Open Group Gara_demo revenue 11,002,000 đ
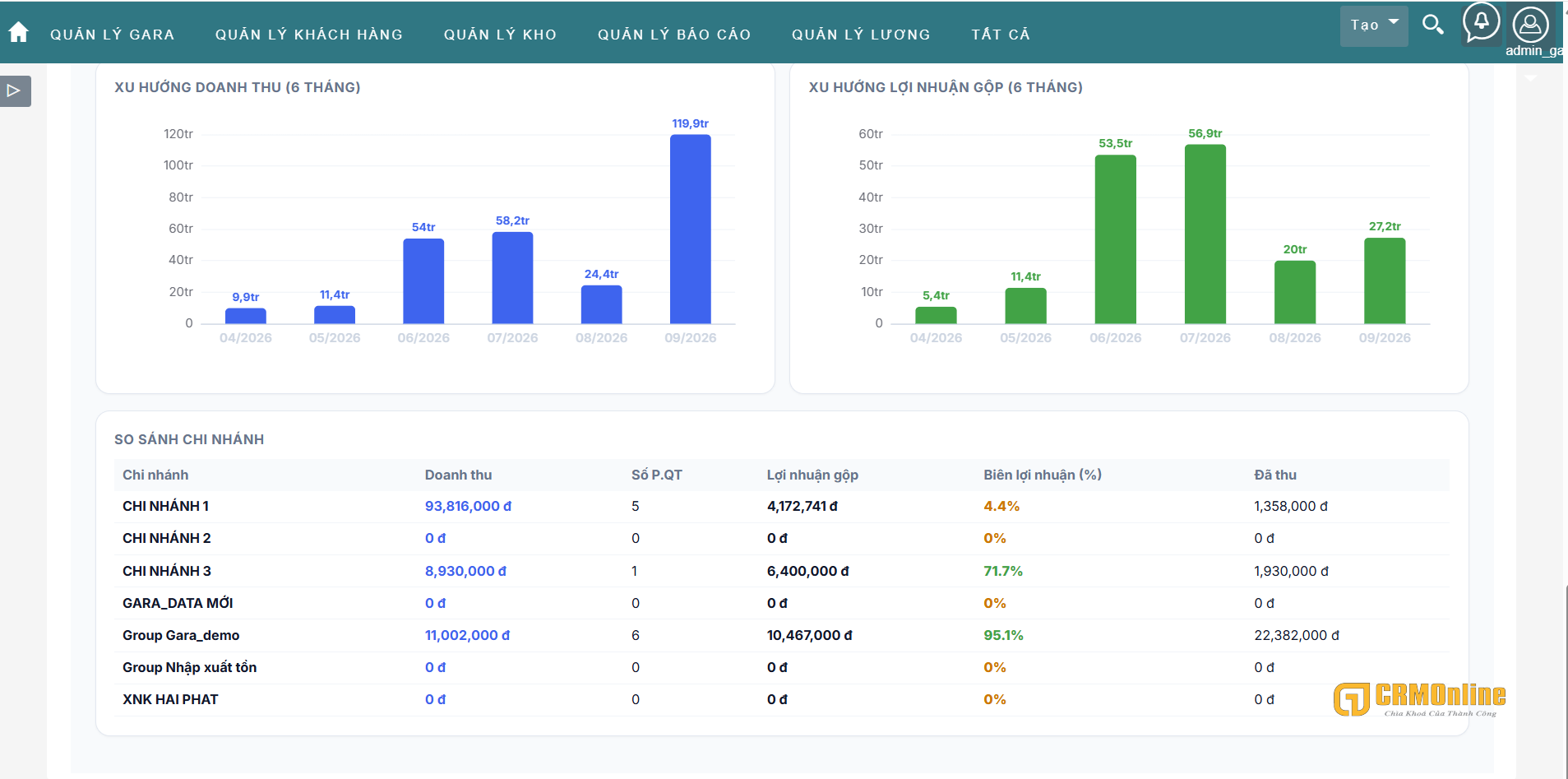Image resolution: width=1568 pixels, height=779 pixels. (467, 636)
